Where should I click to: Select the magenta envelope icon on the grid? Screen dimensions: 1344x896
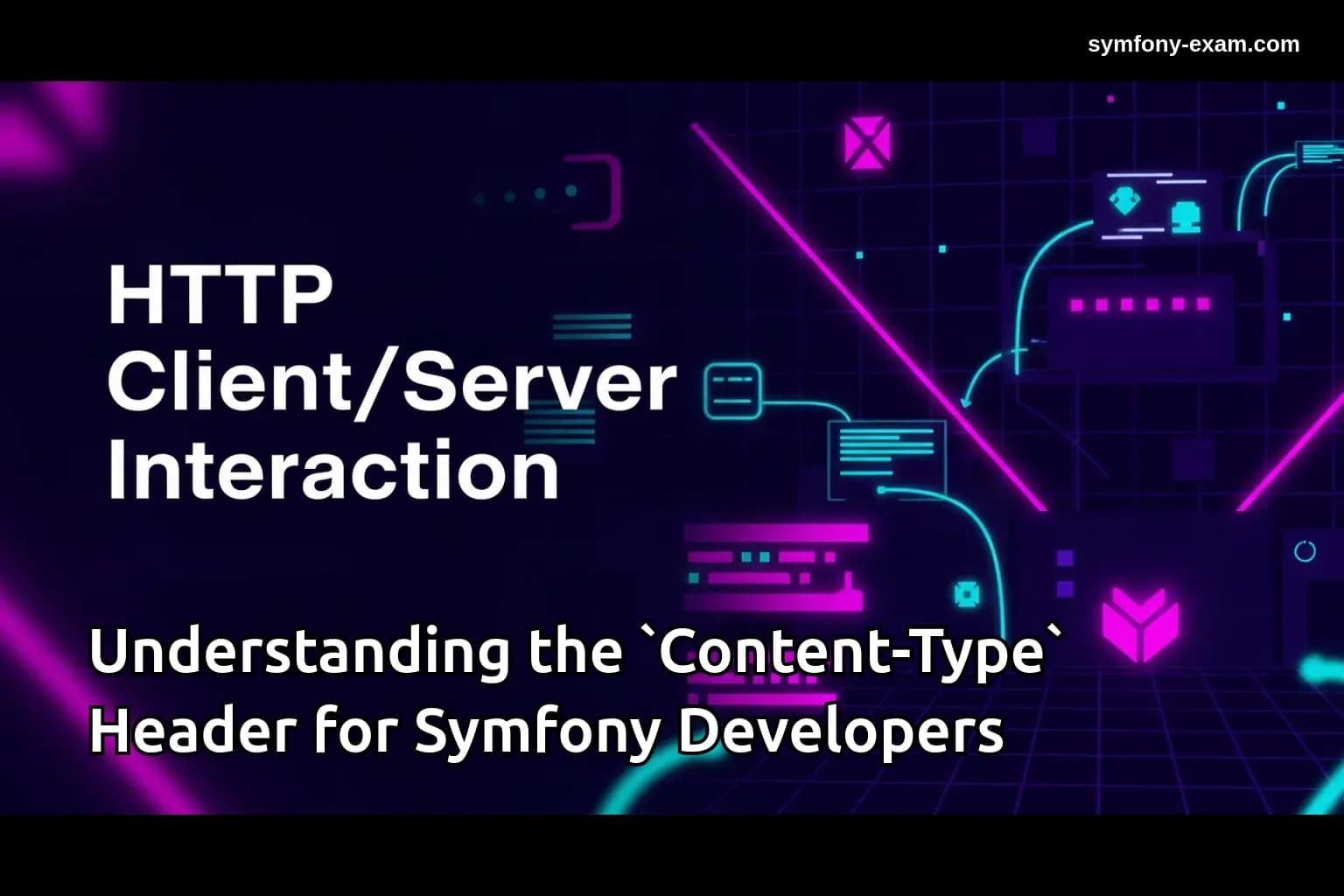868,142
